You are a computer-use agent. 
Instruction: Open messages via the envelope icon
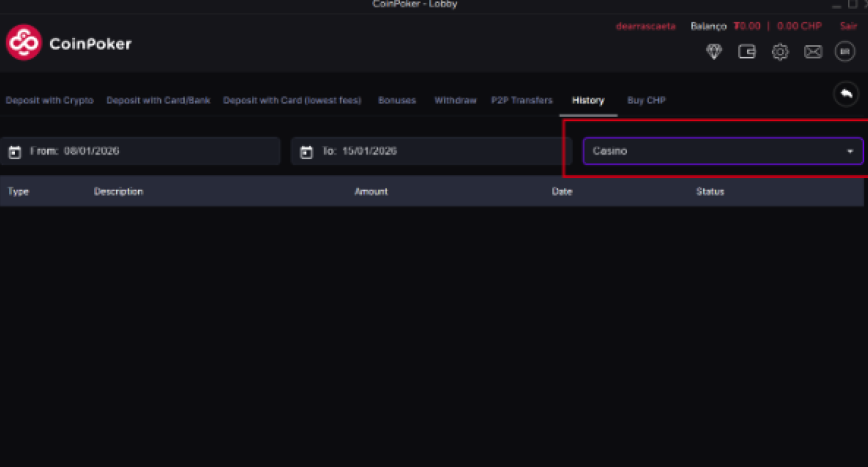coord(813,52)
